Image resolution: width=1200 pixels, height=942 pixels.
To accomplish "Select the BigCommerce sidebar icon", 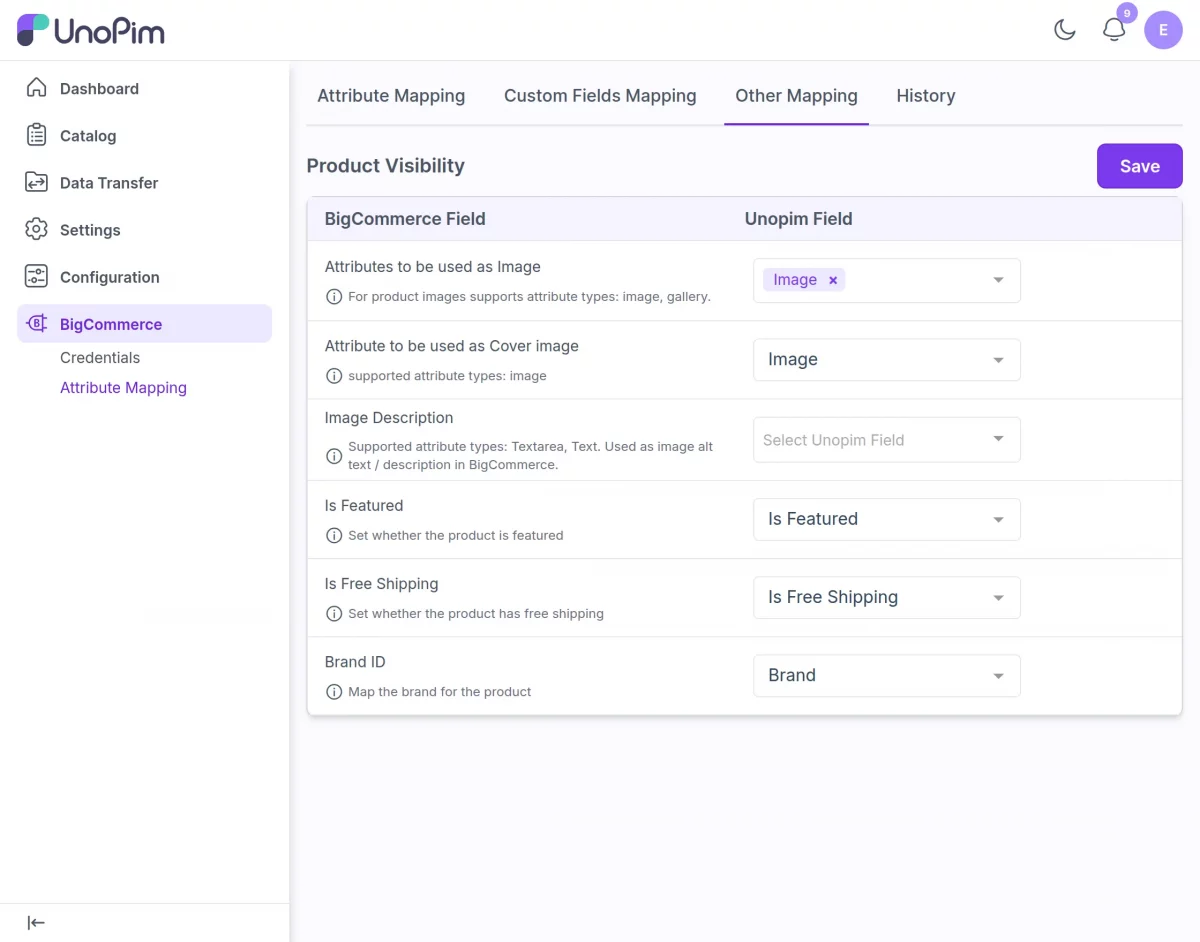I will point(35,324).
